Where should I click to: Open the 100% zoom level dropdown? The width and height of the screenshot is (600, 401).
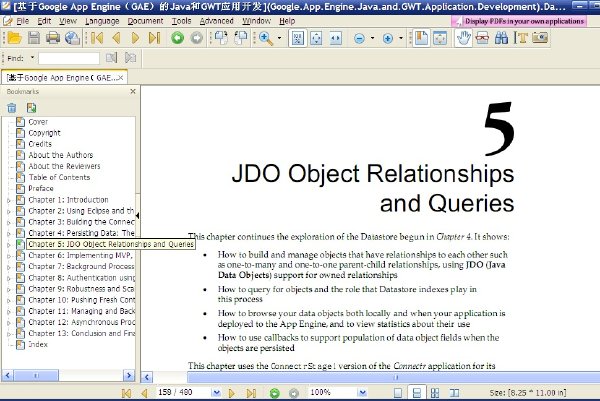(x=362, y=393)
